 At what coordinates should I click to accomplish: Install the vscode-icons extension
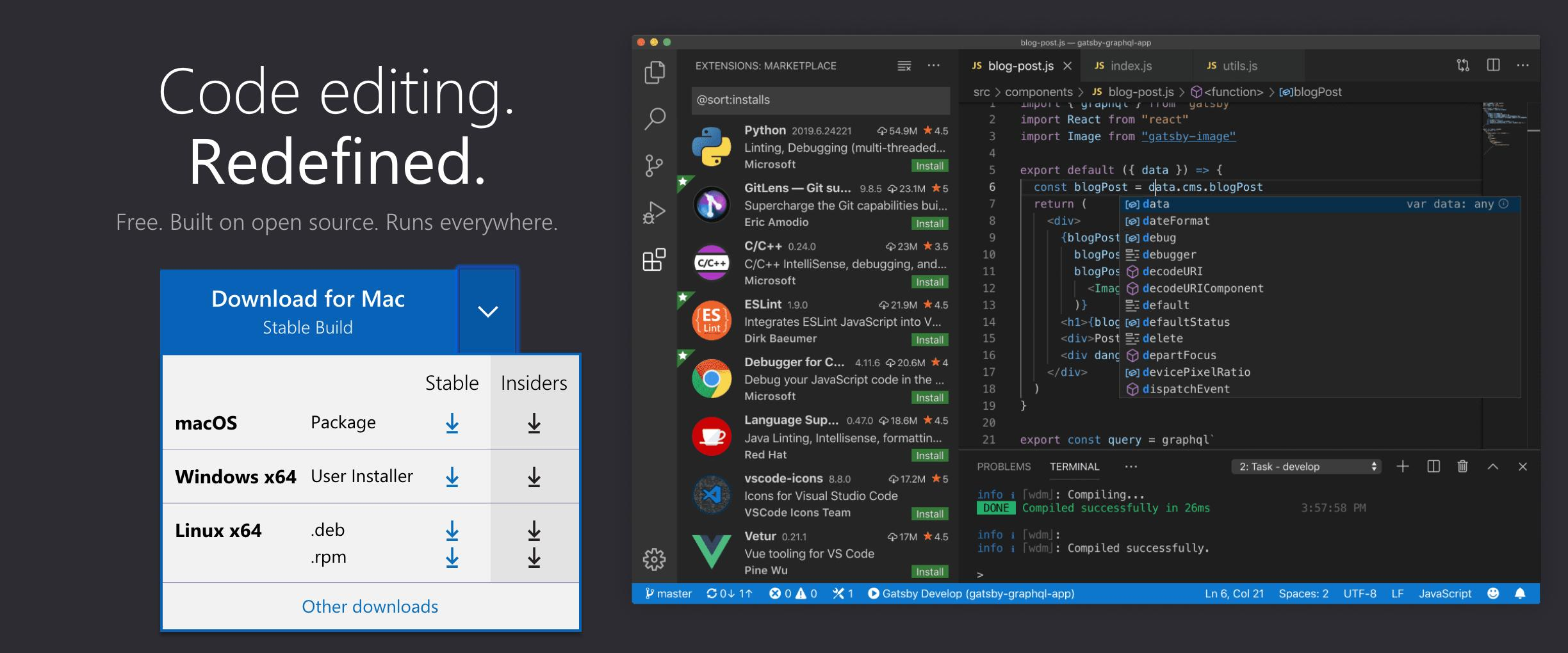point(929,514)
